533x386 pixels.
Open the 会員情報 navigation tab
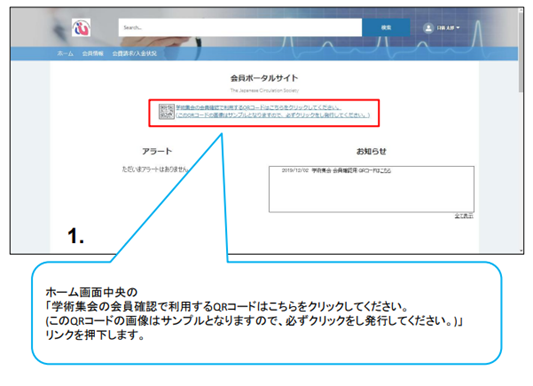pyautogui.click(x=92, y=54)
